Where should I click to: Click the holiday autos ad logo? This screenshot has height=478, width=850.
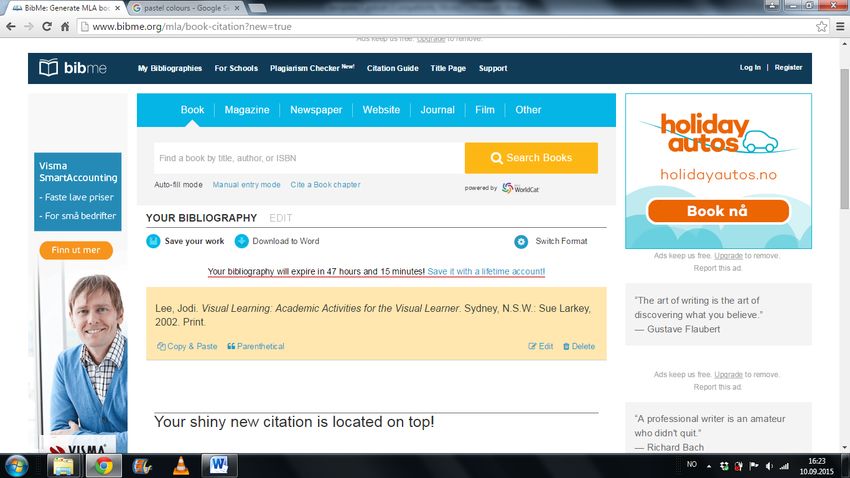(718, 133)
